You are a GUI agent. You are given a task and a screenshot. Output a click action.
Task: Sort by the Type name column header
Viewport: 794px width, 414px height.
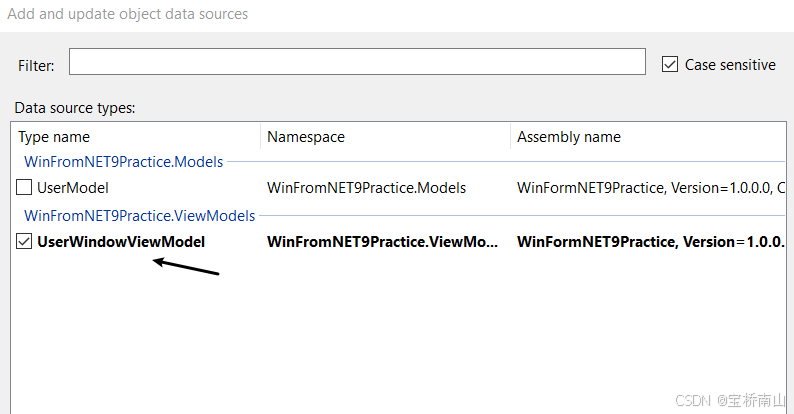pos(54,137)
